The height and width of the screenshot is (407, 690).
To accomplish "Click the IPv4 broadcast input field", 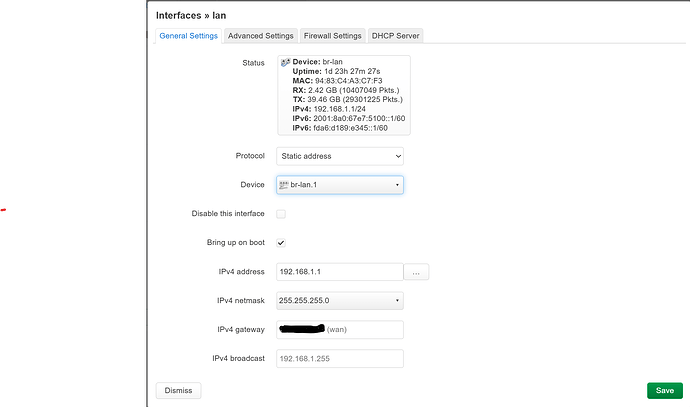I will 340,358.
